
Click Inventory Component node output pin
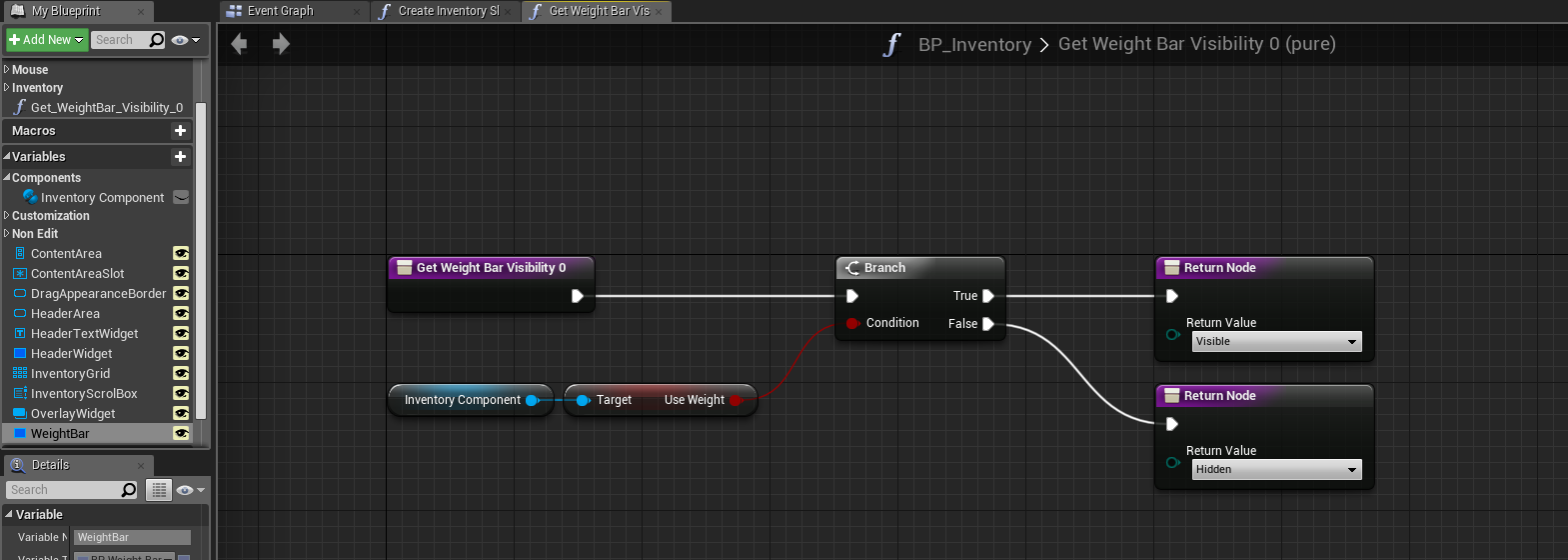tap(533, 400)
